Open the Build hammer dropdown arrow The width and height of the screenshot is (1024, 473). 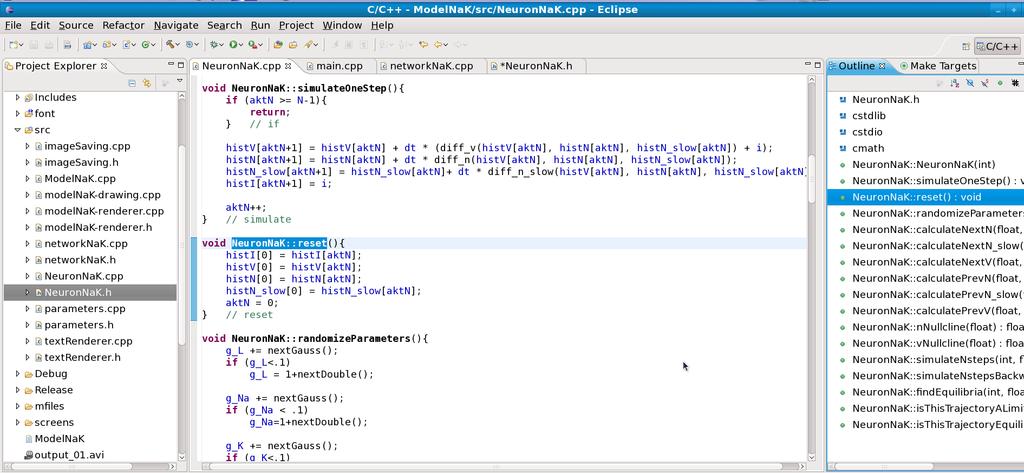coord(178,44)
